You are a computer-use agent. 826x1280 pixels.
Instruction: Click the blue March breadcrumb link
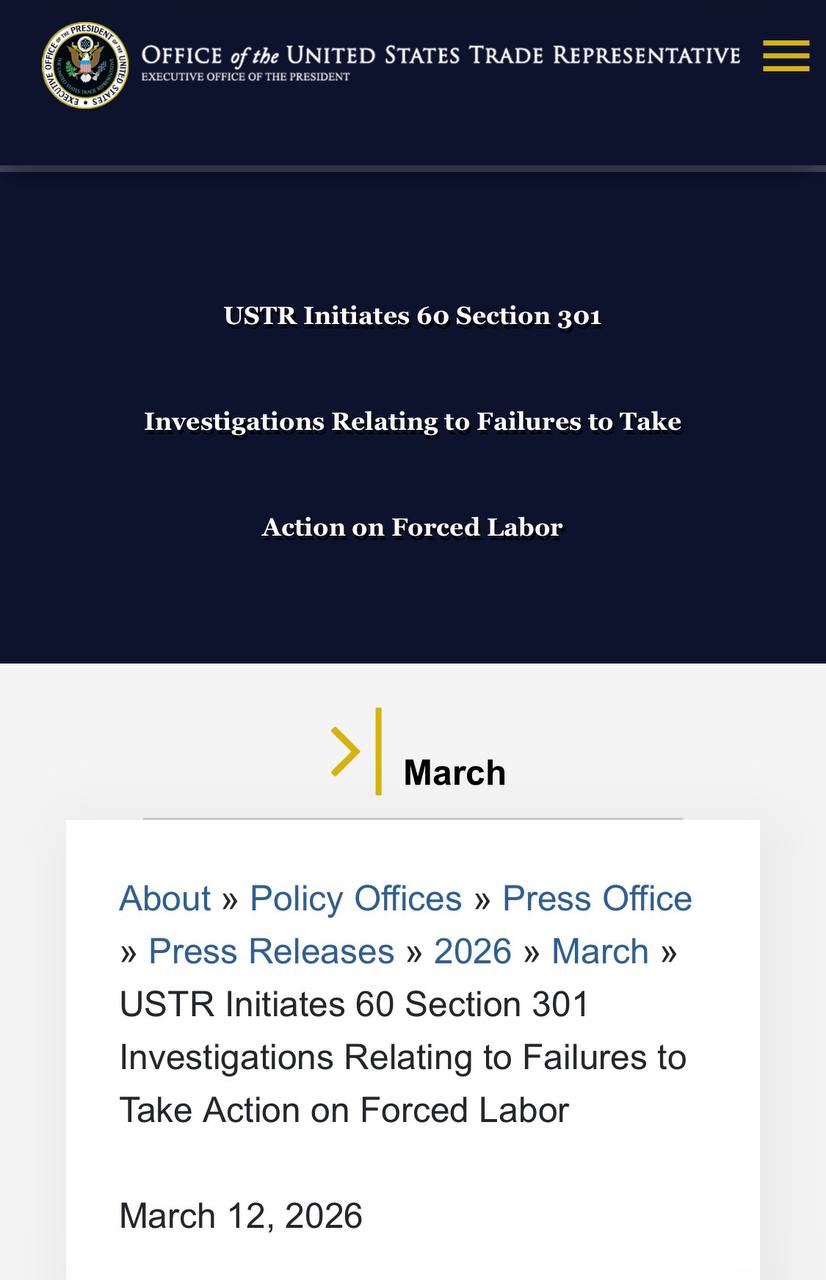[x=600, y=951]
